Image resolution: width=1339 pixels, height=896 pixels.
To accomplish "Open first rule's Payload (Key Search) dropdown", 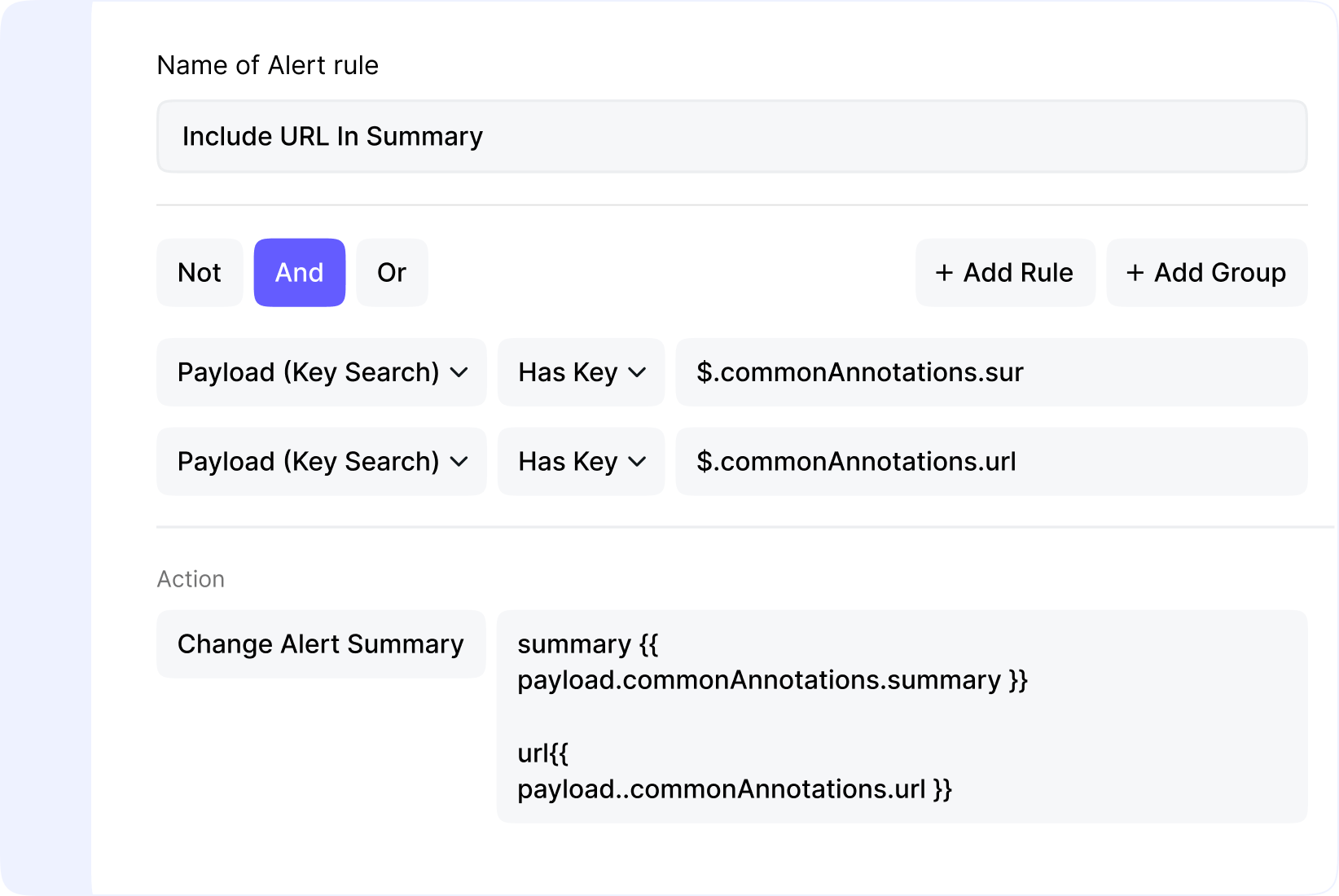I will pyautogui.click(x=321, y=372).
